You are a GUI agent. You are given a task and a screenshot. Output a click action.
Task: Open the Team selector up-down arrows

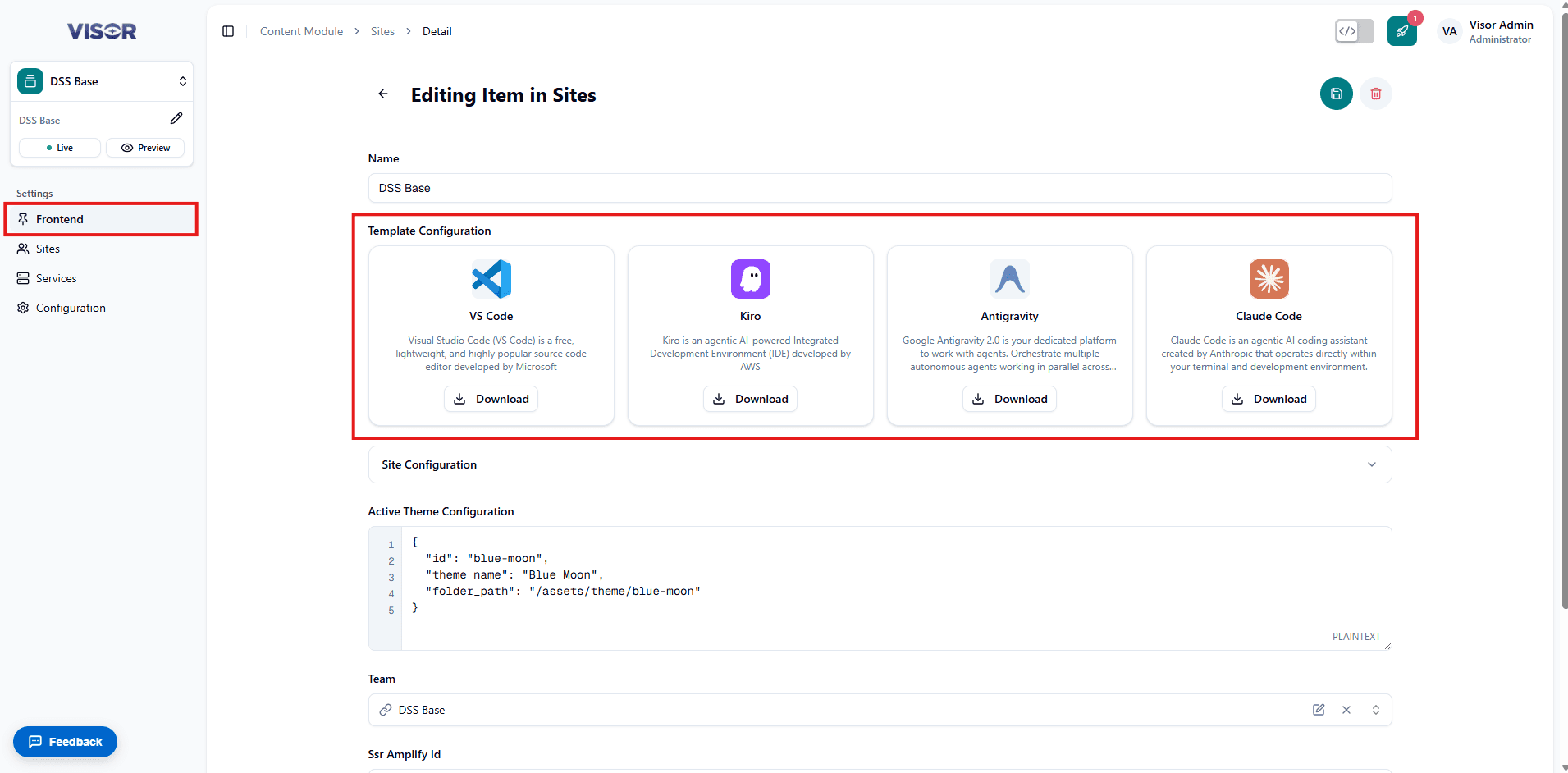(1376, 710)
